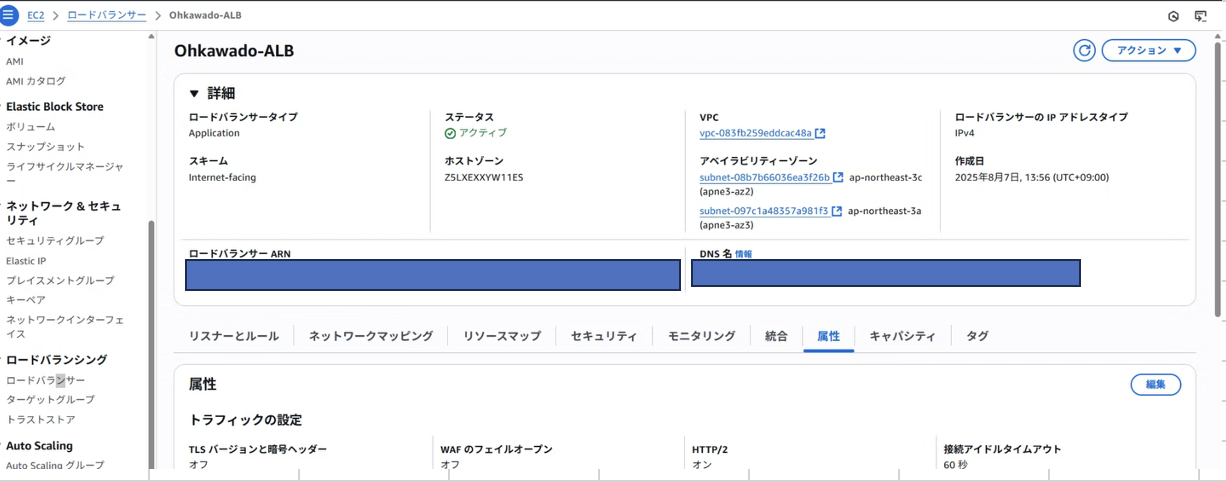1226x482 pixels.
Task: Open AMI カタログ in the sidebar
Action: tap(36, 81)
